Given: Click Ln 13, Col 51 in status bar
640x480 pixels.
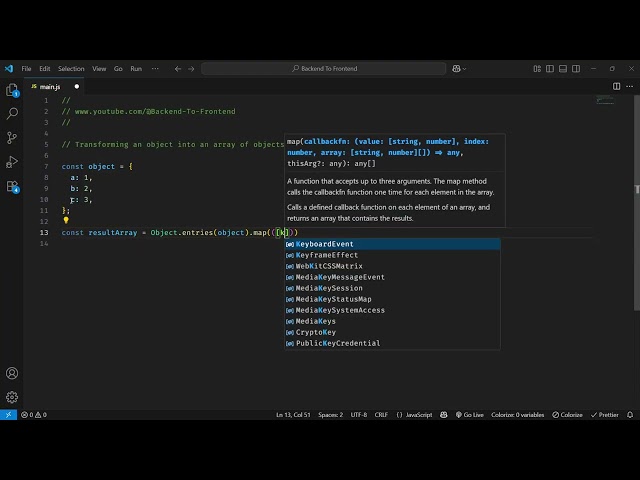Looking at the screenshot, I should pyautogui.click(x=293, y=415).
